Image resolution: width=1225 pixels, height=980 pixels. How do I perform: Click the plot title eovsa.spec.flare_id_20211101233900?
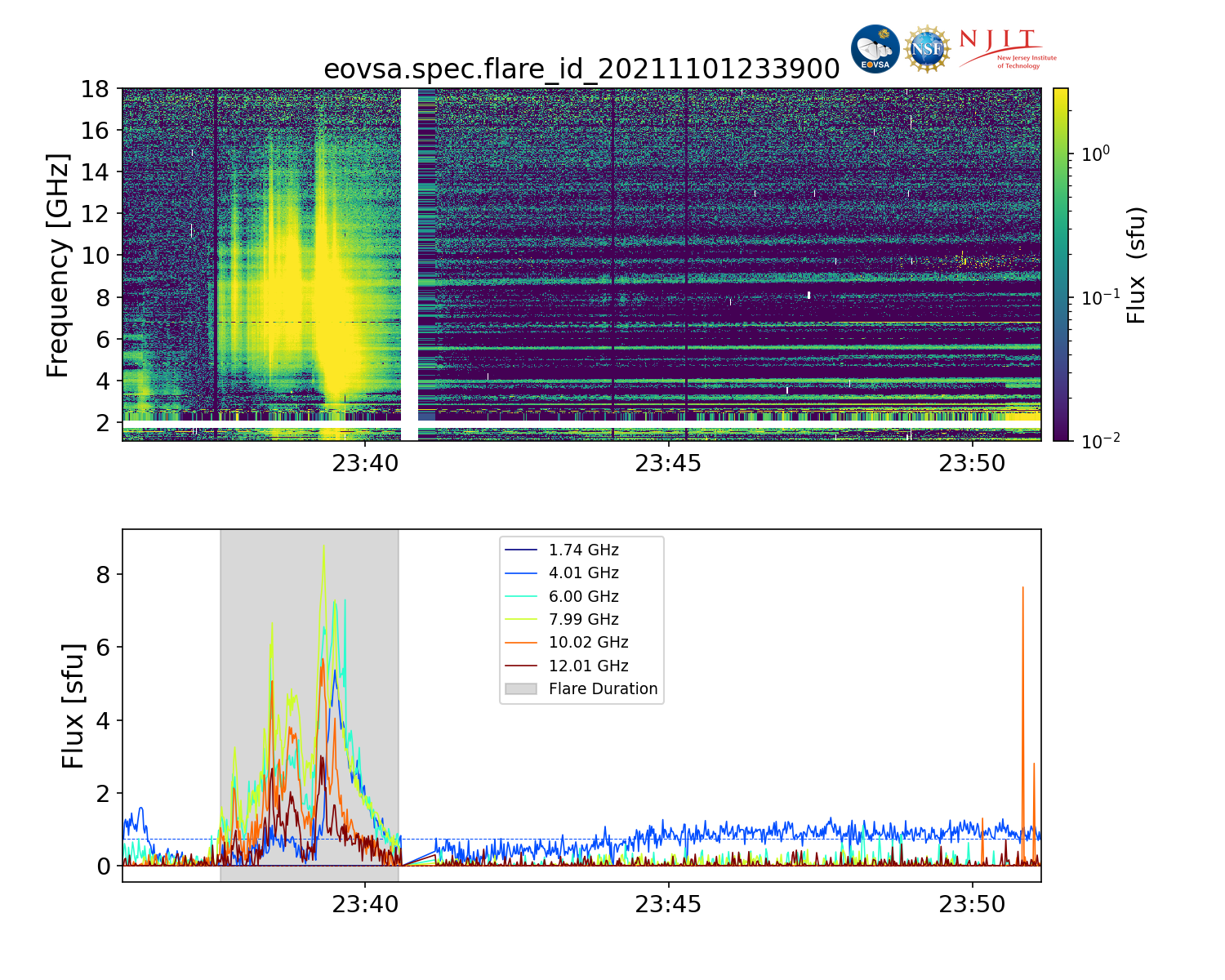tap(581, 69)
